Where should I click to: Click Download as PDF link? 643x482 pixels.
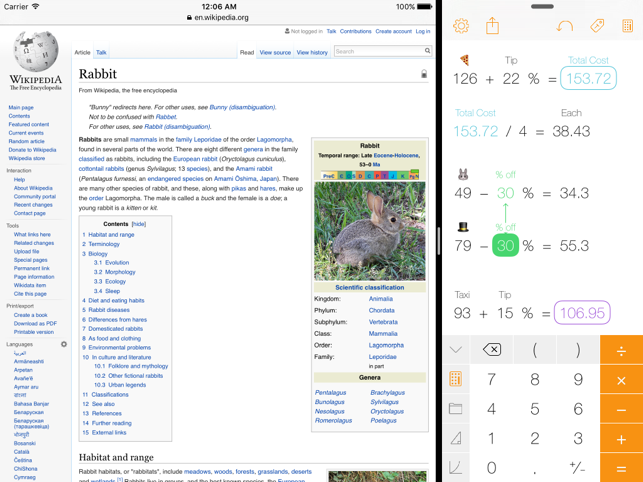(35, 323)
